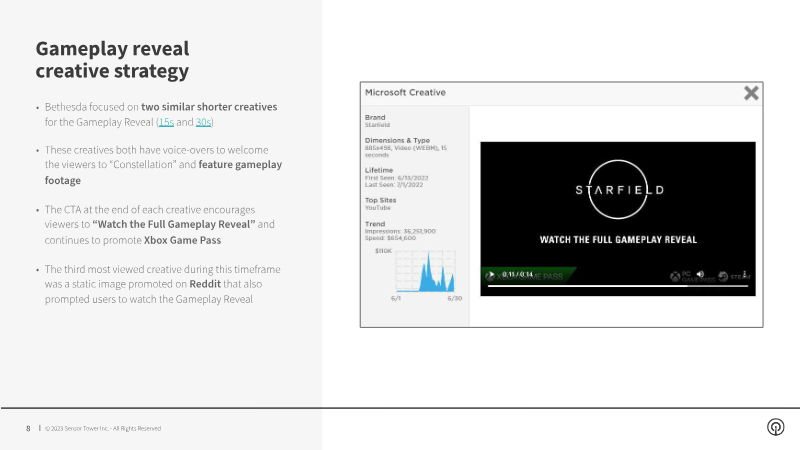Click the Lifetime first seen date info
This screenshot has height=450, width=800.
(397, 177)
